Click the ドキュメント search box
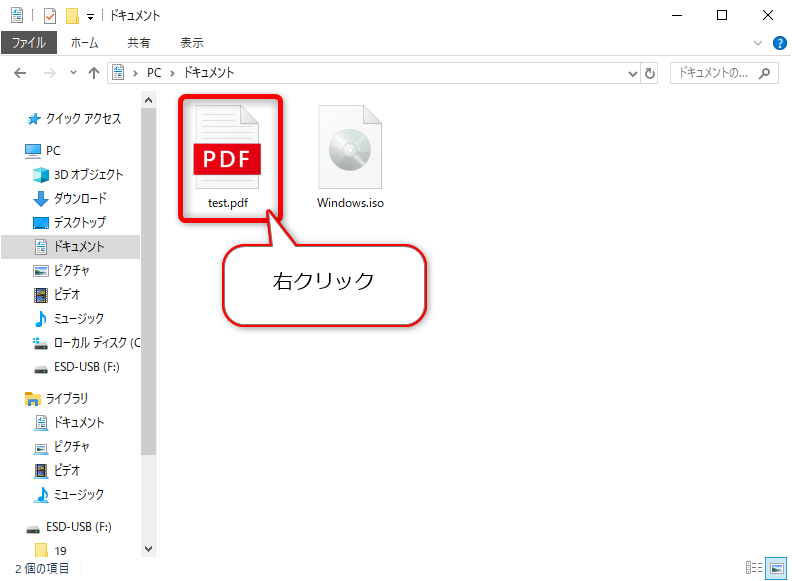Viewport: 792px width, 581px height. (715, 73)
